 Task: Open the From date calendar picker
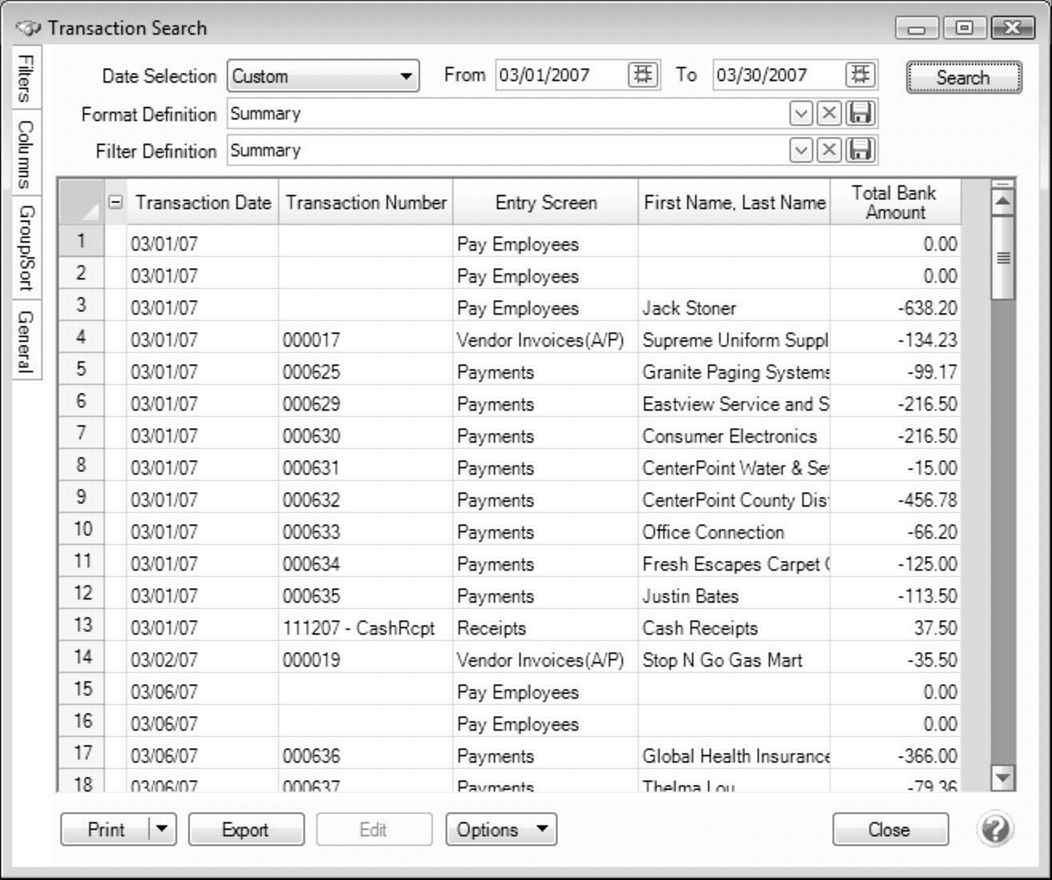pos(642,75)
